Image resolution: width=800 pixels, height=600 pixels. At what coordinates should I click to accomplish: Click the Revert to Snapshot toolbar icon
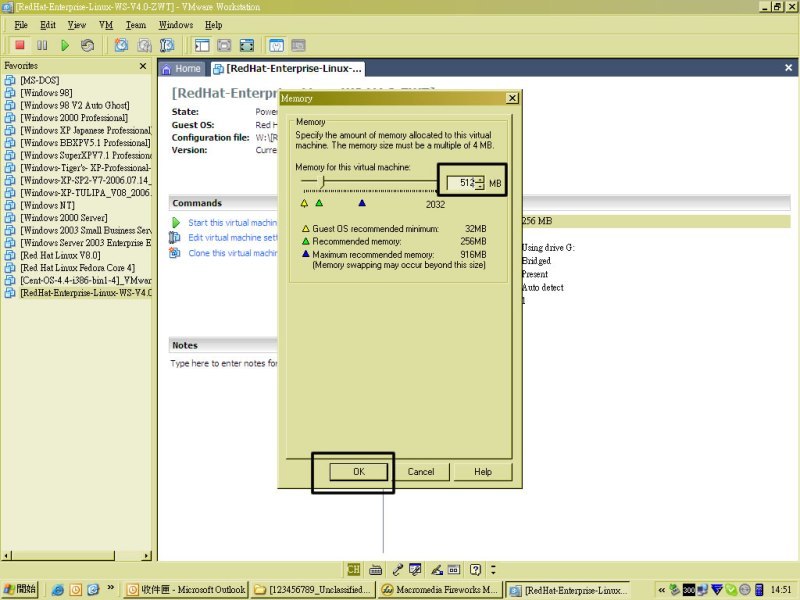[144, 45]
